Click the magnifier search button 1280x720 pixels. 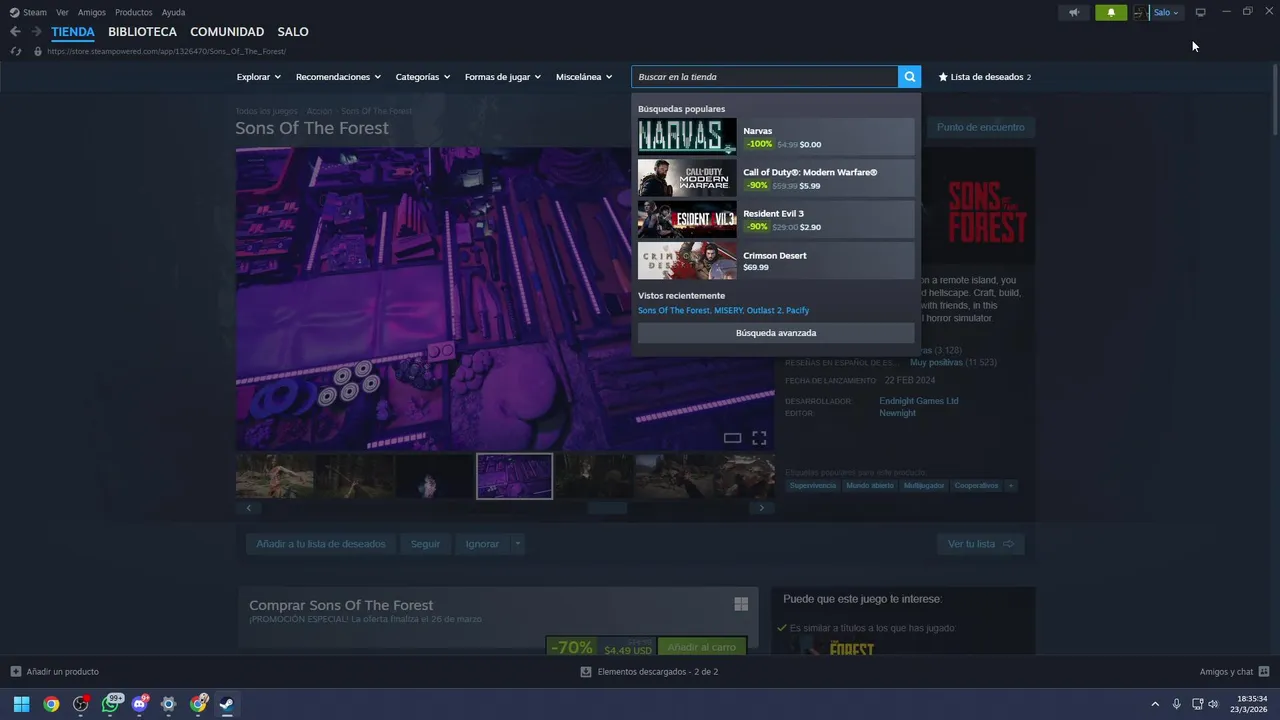click(909, 77)
